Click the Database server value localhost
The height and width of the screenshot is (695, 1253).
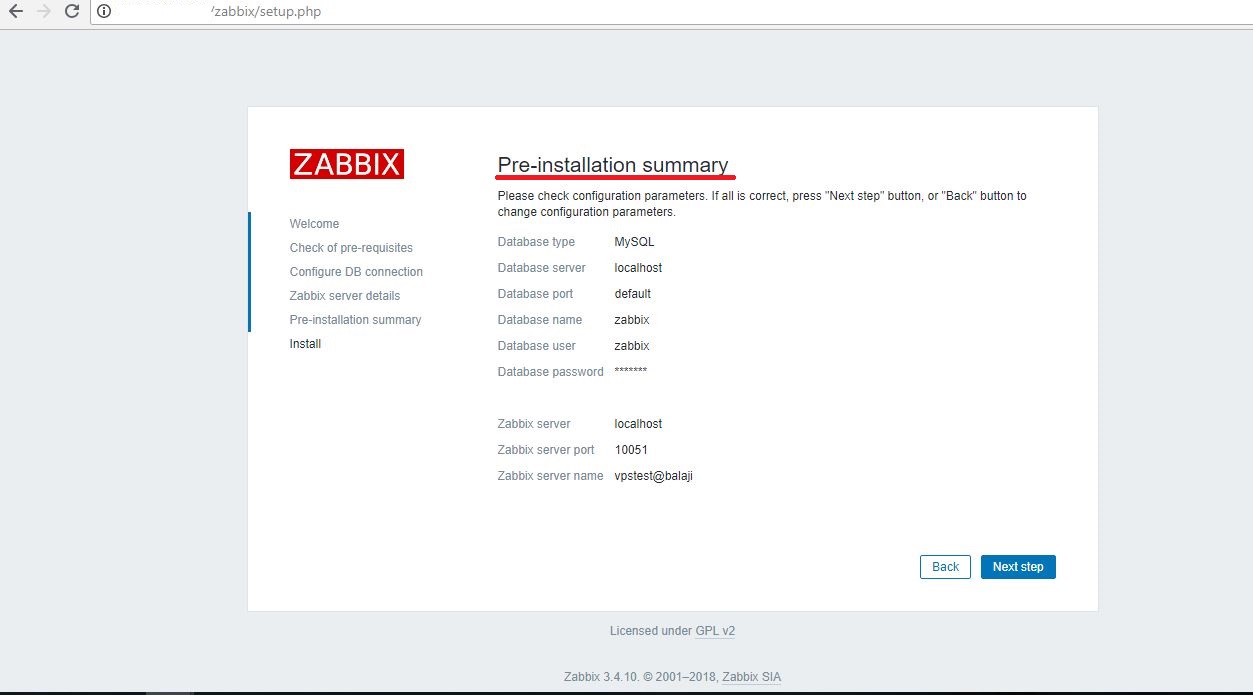[x=638, y=268]
